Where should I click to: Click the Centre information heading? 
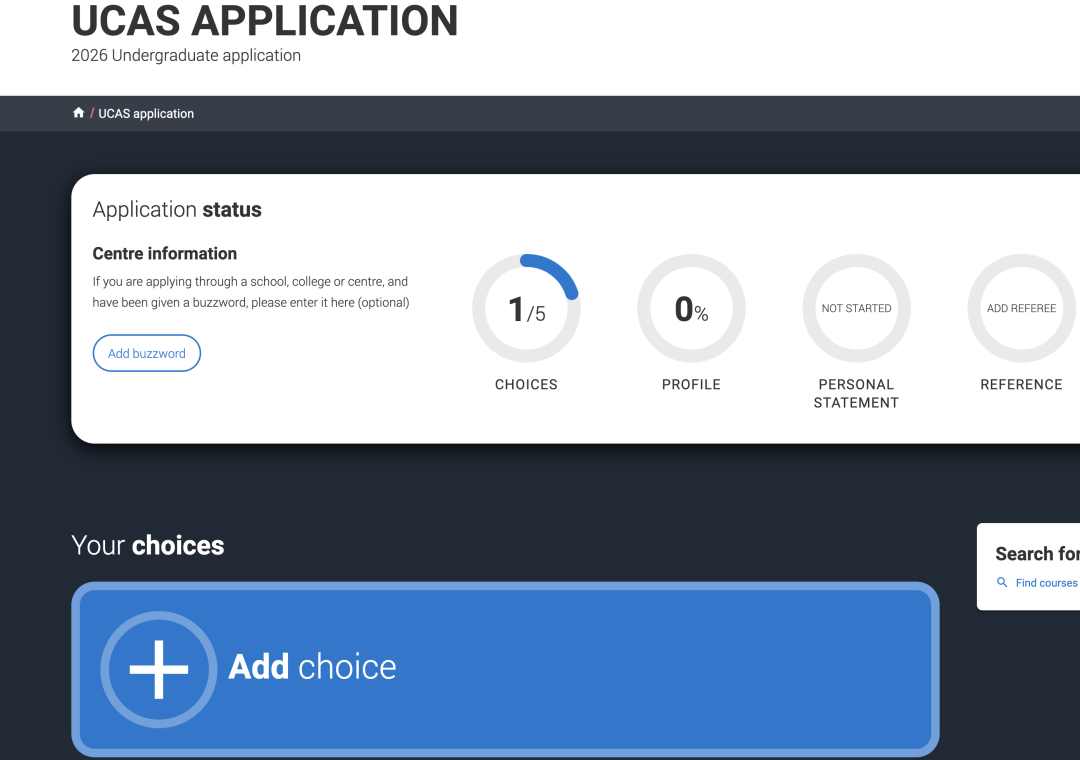pos(165,254)
